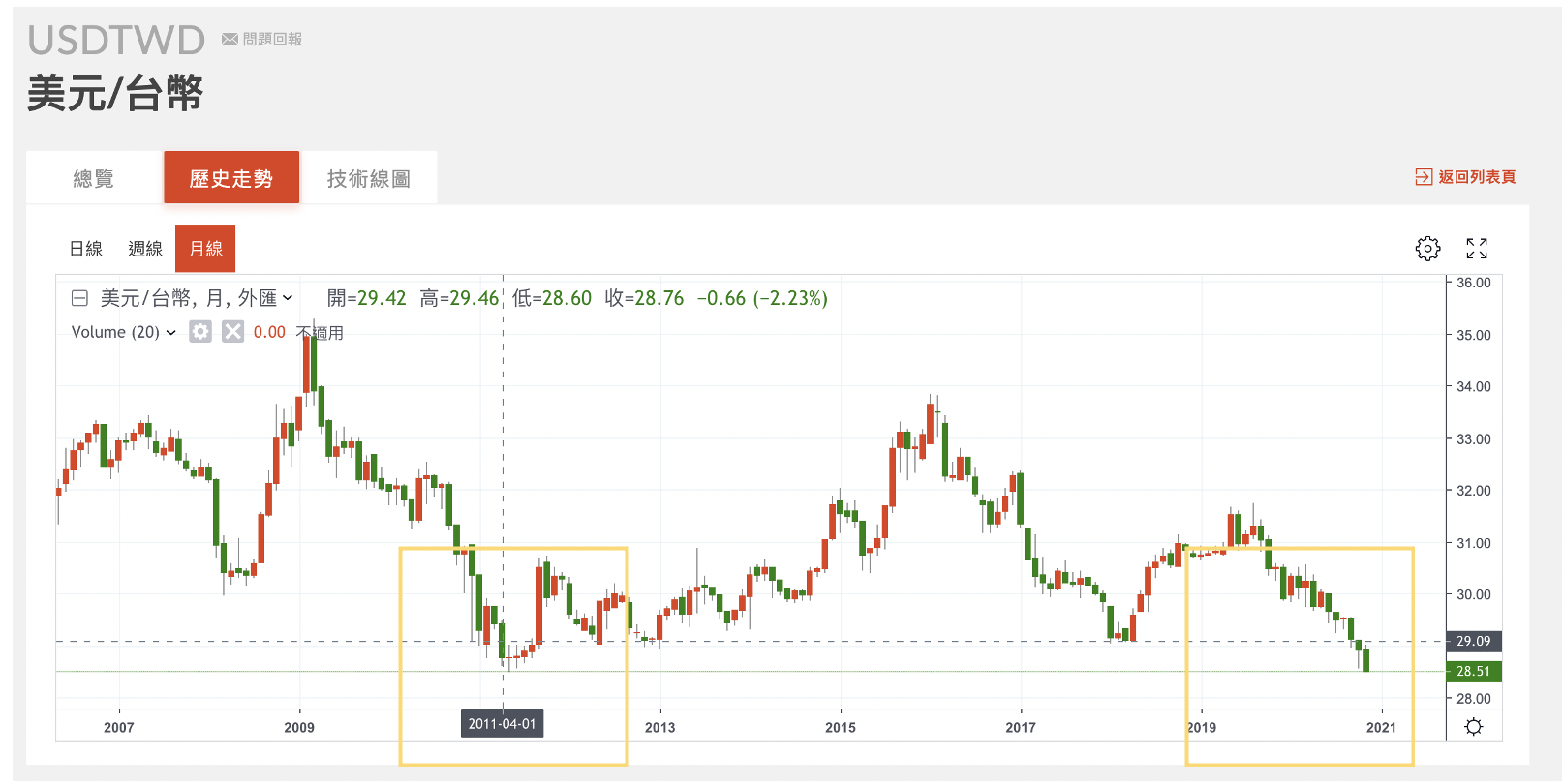
Task: Click Volume indicator settings gear
Action: click(x=200, y=332)
